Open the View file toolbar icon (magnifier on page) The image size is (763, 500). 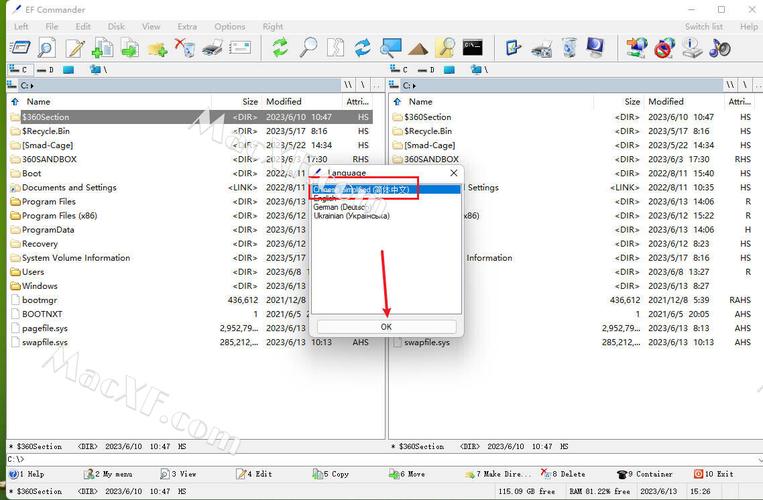(47, 48)
